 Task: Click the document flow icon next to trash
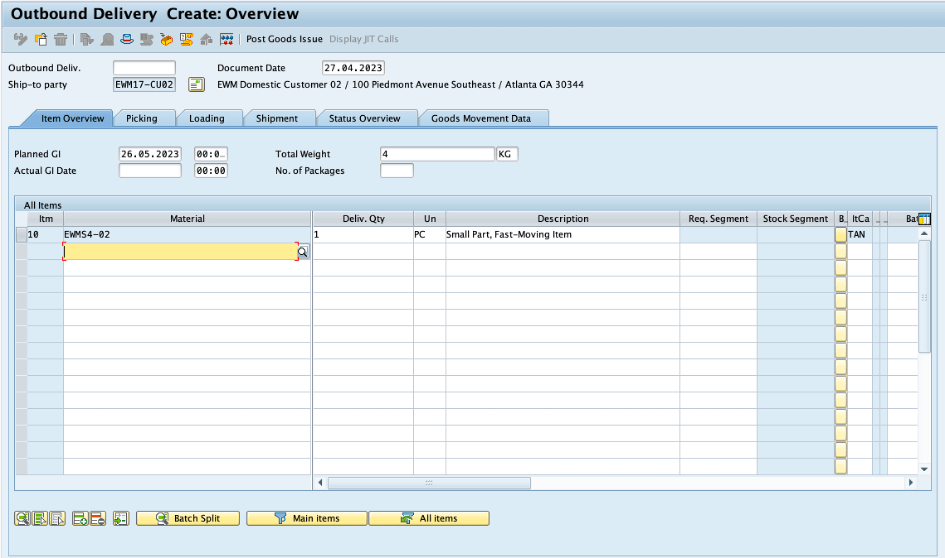pyautogui.click(x=87, y=39)
